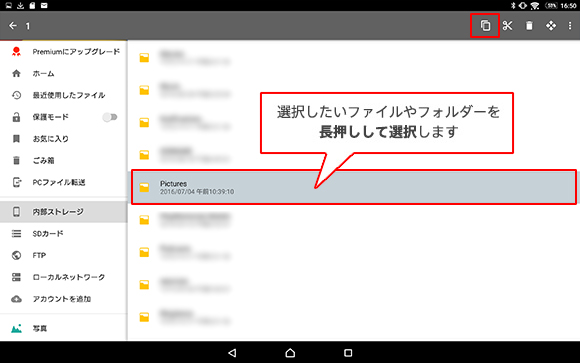Tap the Android back navigation button
580x363 pixels.
tap(232, 353)
